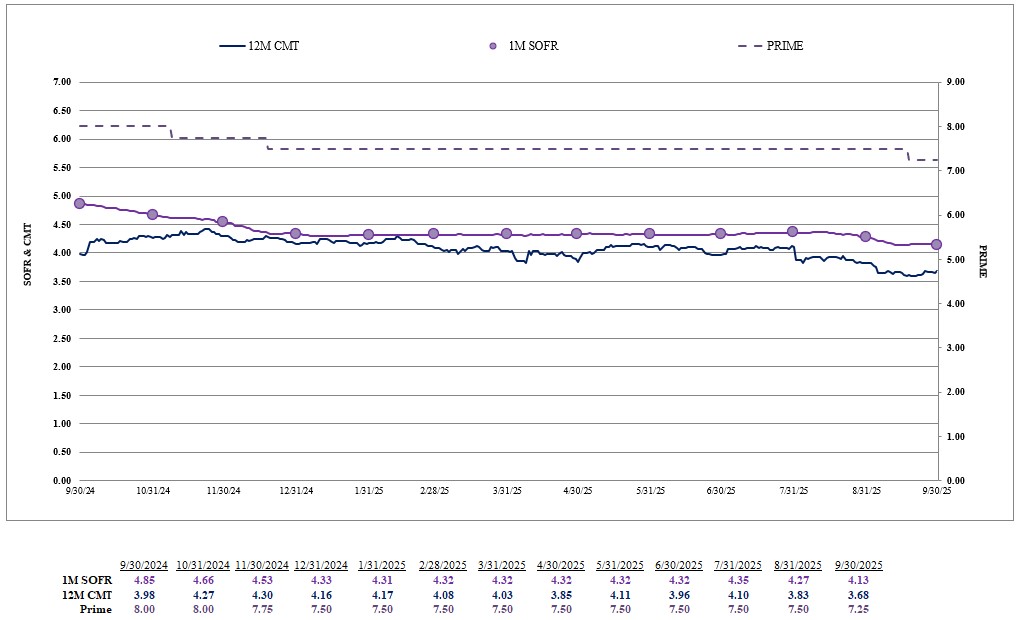The image size is (1018, 620).
Task: Click the 7.25 Prime value for 9/30/2025
Action: [x=855, y=609]
